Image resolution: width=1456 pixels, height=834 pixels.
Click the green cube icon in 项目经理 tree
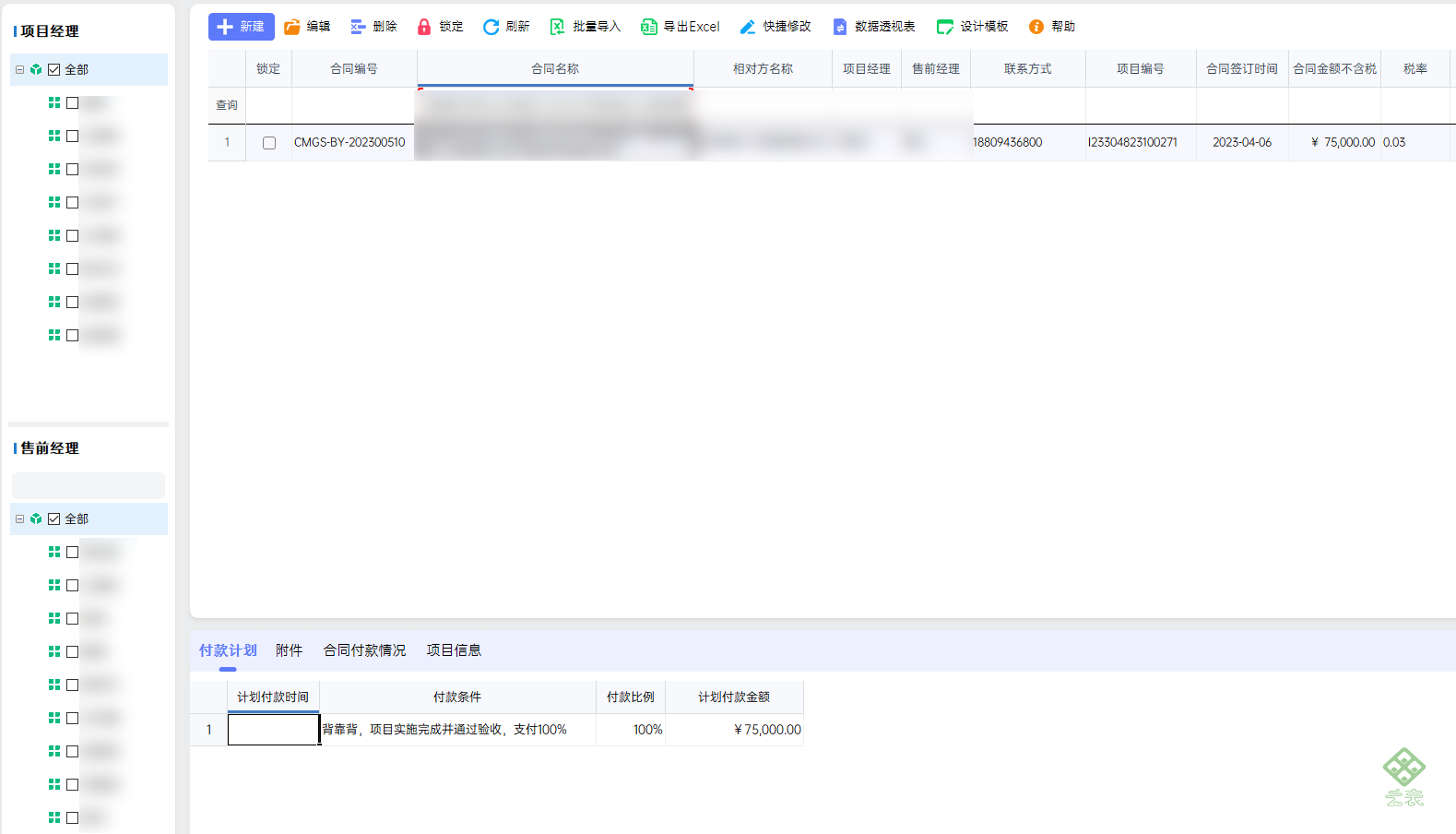[x=36, y=69]
